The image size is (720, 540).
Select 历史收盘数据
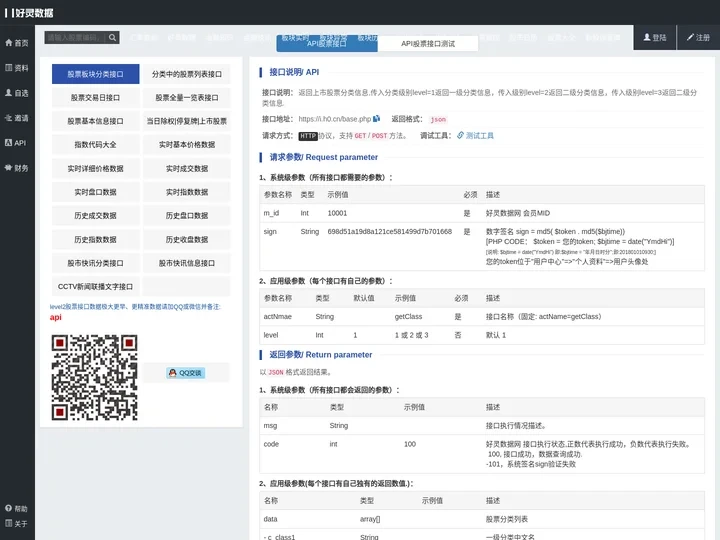pyautogui.click(x=187, y=239)
